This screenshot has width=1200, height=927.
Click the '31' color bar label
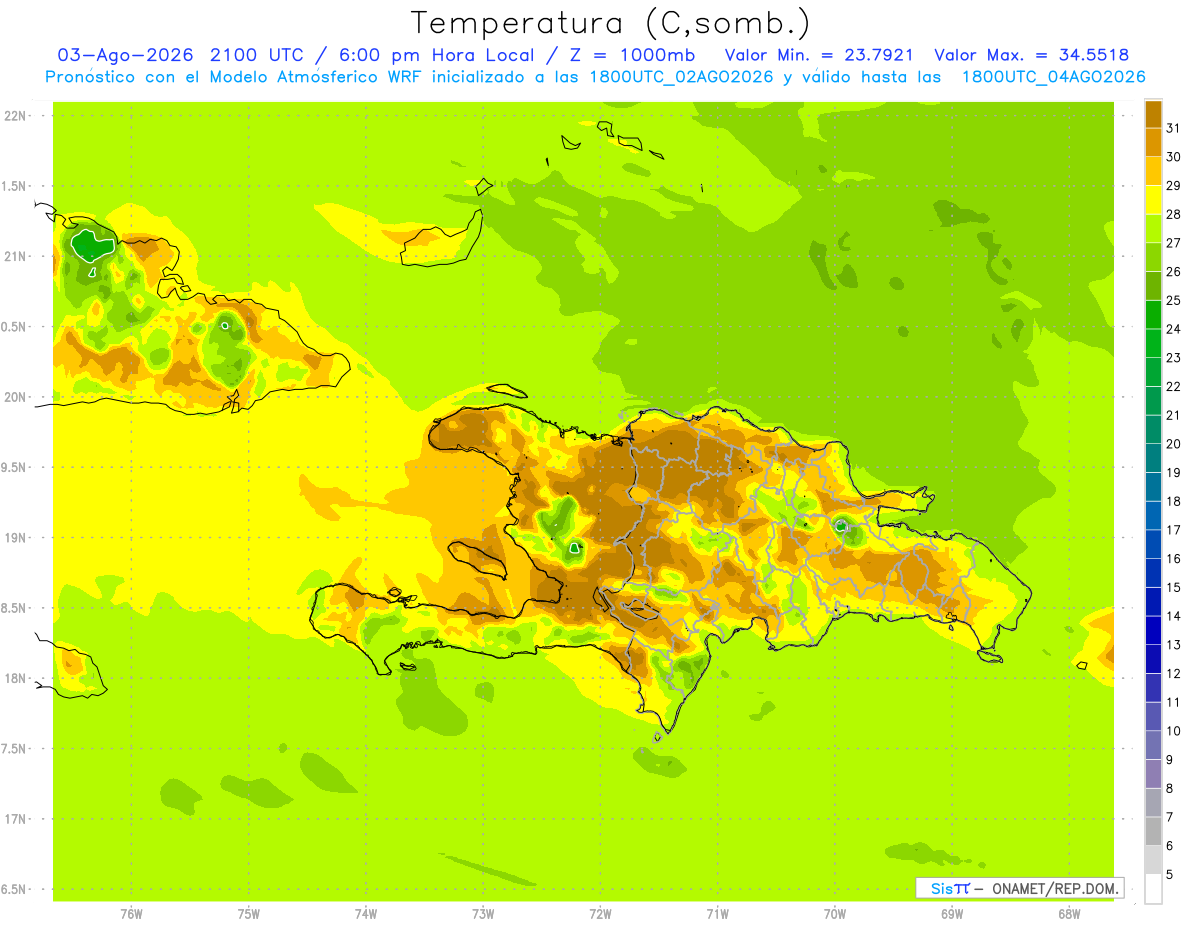(1175, 128)
